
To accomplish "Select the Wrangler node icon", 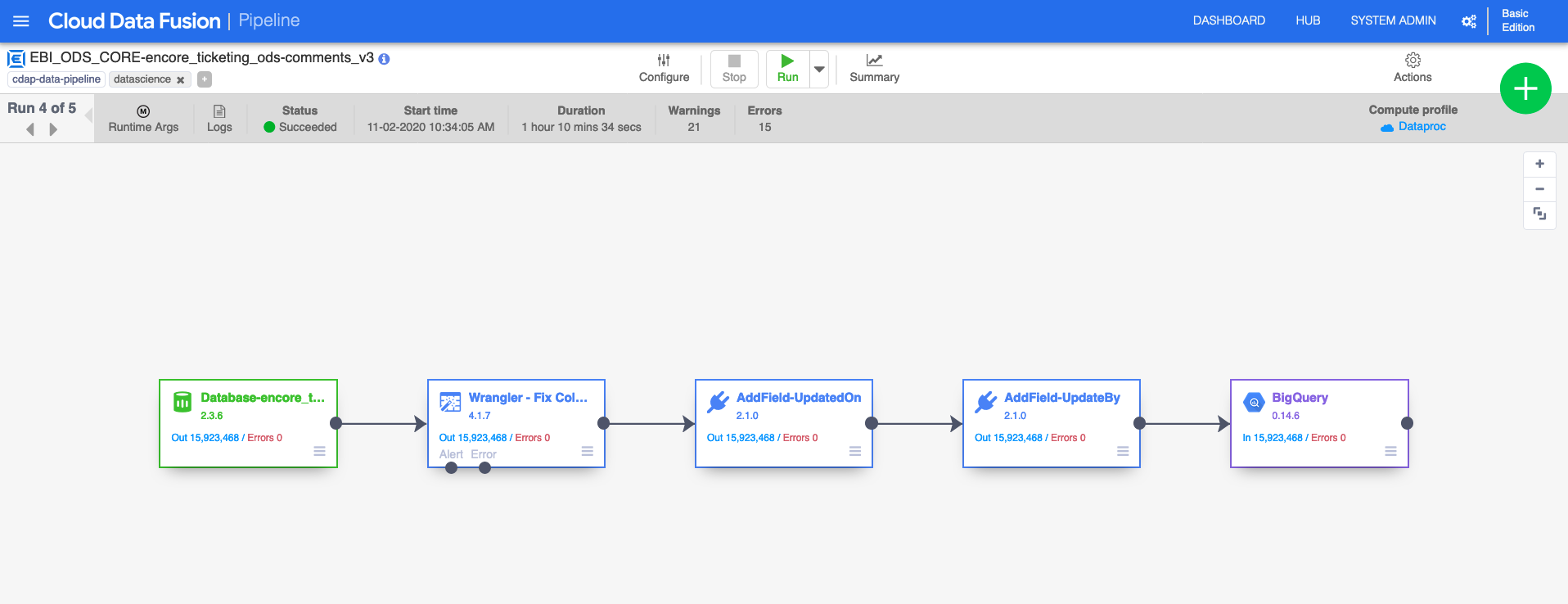I will coord(450,402).
